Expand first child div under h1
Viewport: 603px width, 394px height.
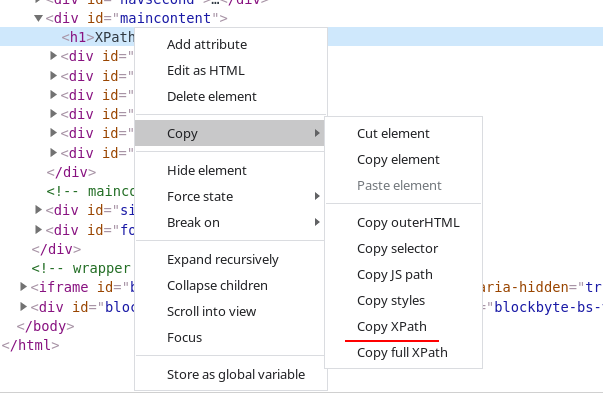pyautogui.click(x=53, y=56)
